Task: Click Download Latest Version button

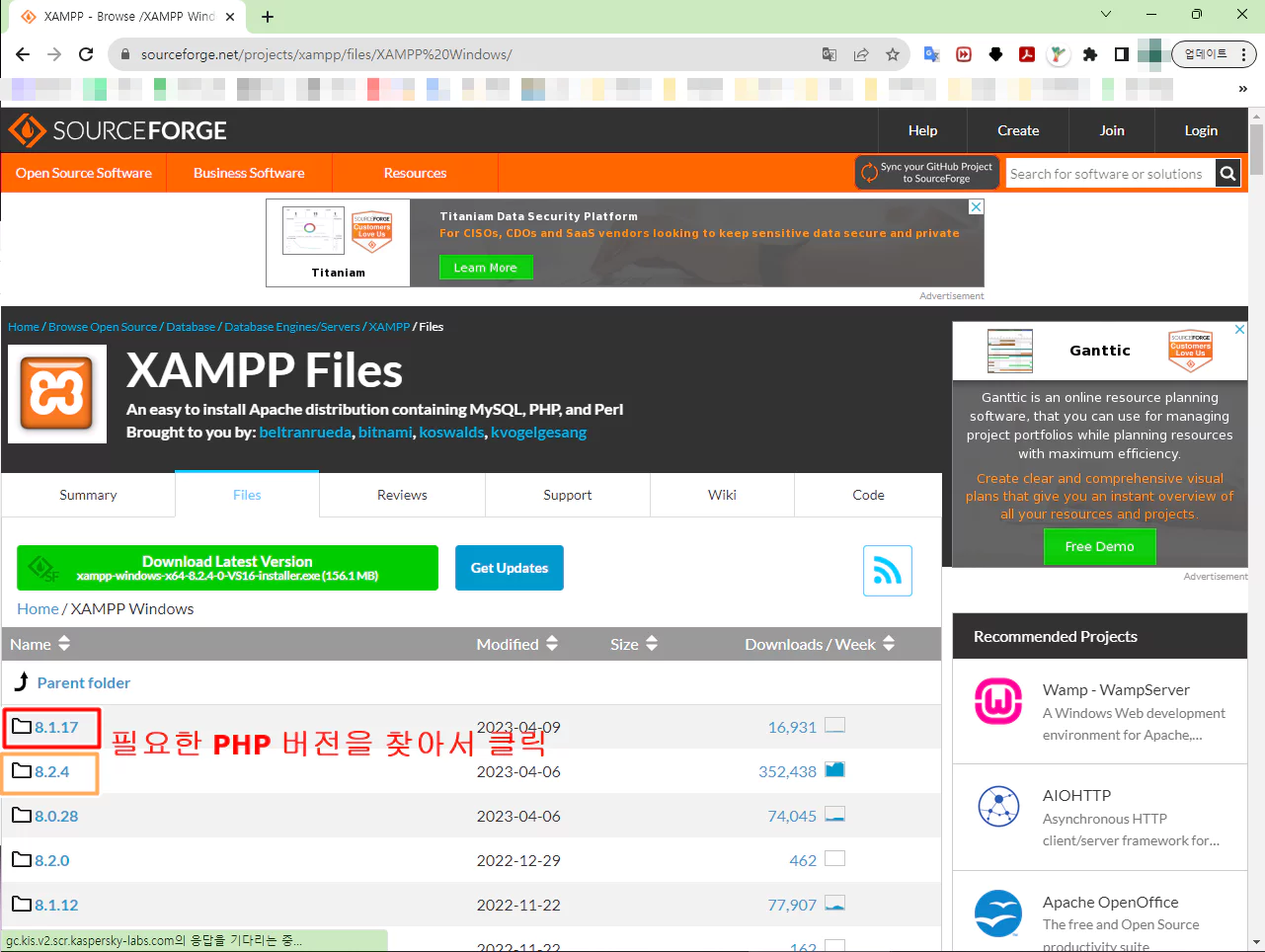Action: click(x=227, y=568)
